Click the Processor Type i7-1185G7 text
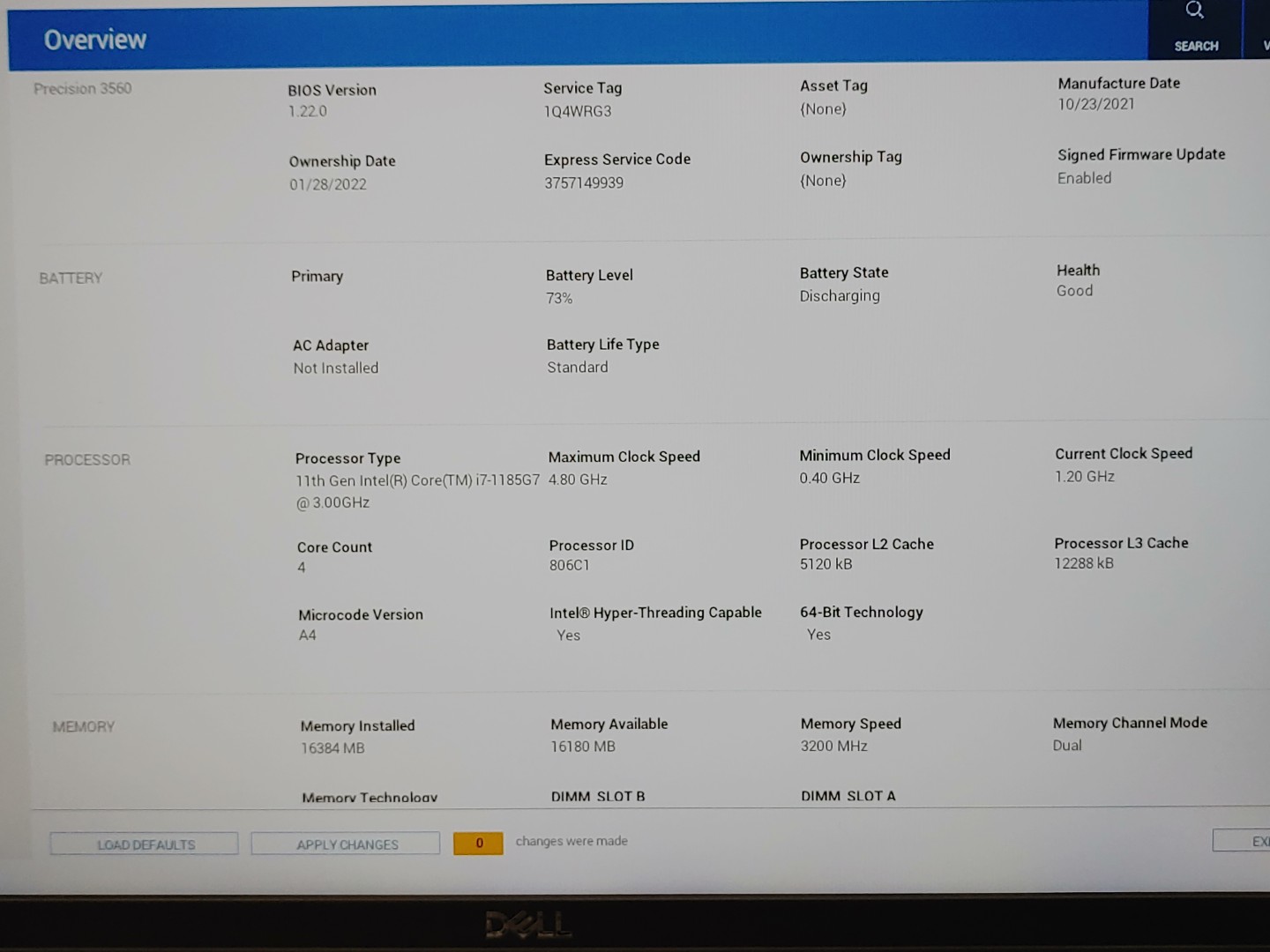This screenshot has height=952, width=1270. [x=417, y=481]
